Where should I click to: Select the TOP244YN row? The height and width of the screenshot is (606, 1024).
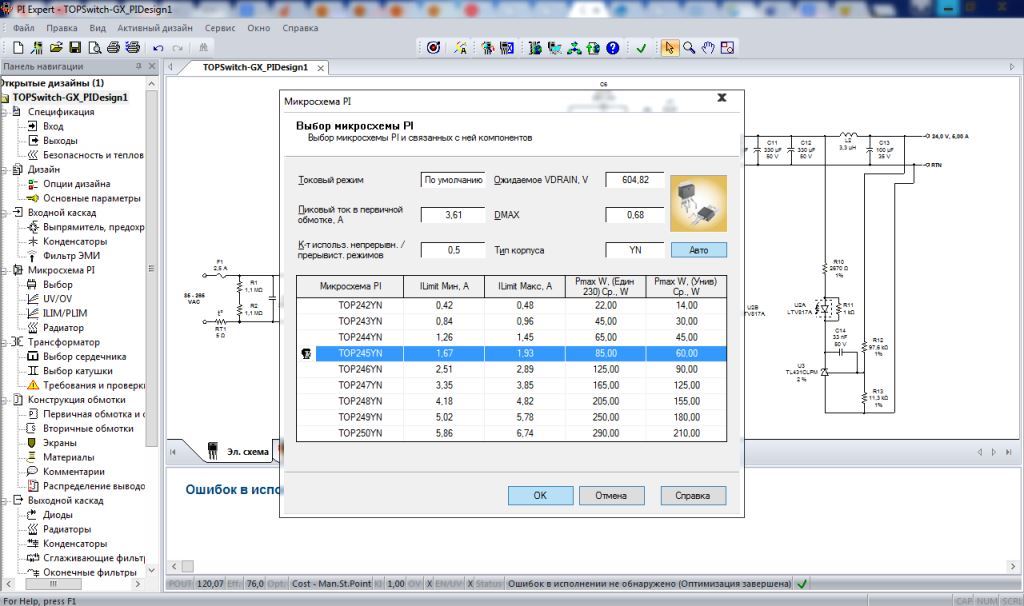511,337
